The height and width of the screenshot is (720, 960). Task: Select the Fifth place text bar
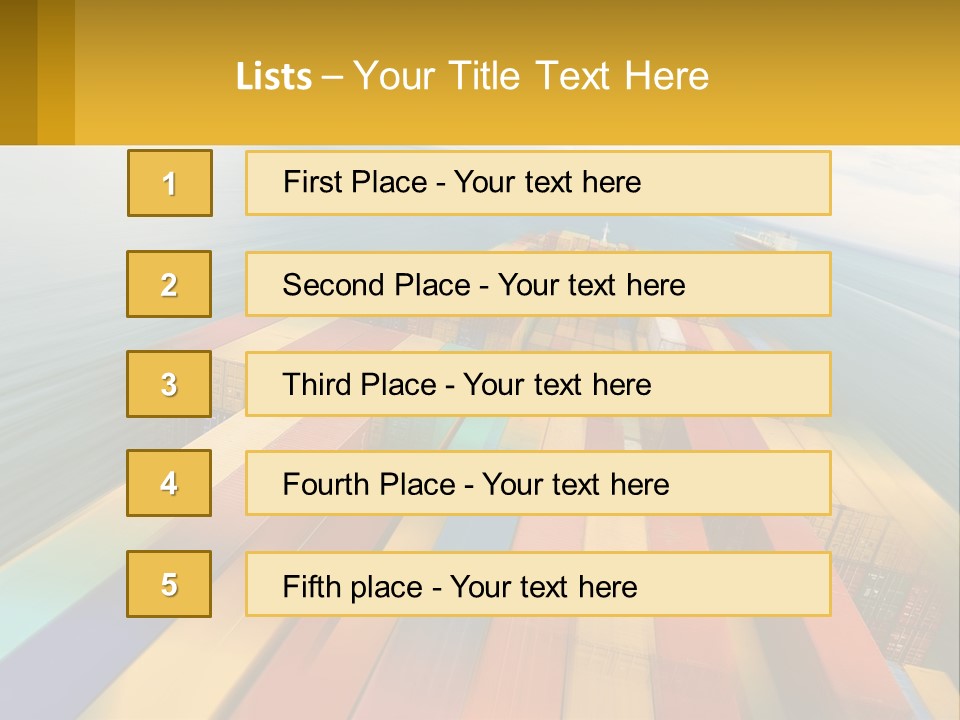(538, 584)
